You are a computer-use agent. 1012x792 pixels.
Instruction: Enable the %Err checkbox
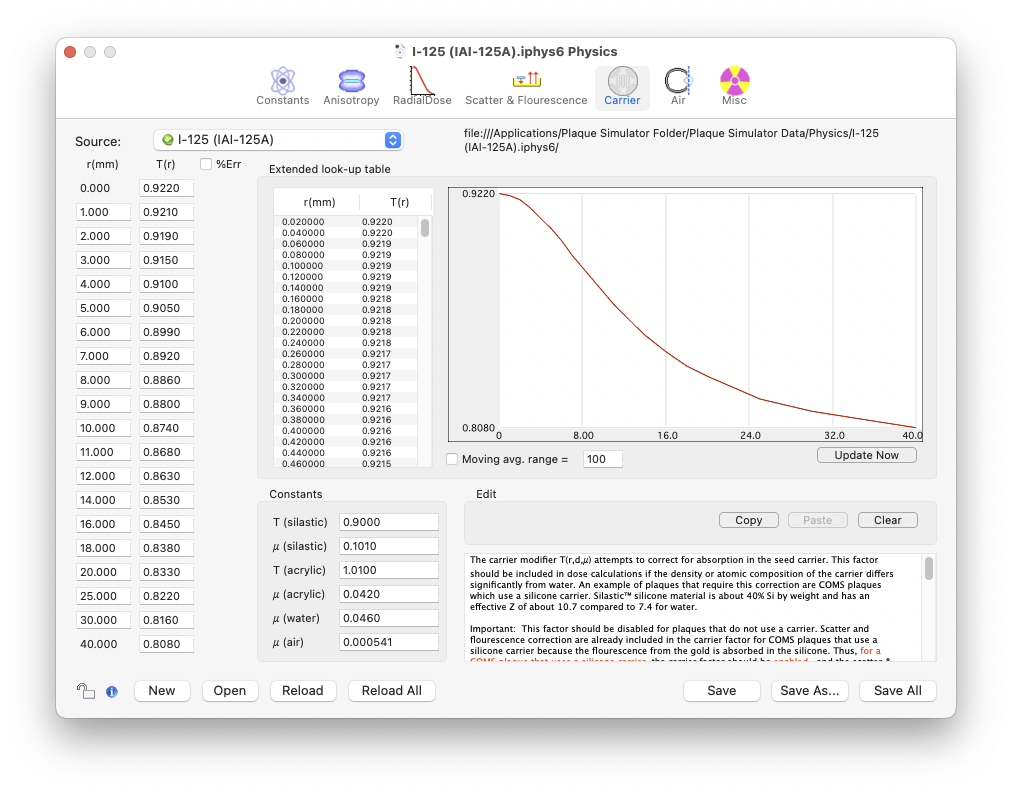coord(206,164)
